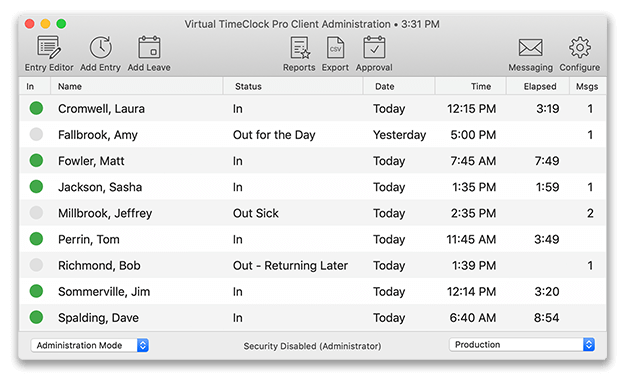Select the name Sommerville, Jim
The height and width of the screenshot is (376, 625).
(104, 292)
